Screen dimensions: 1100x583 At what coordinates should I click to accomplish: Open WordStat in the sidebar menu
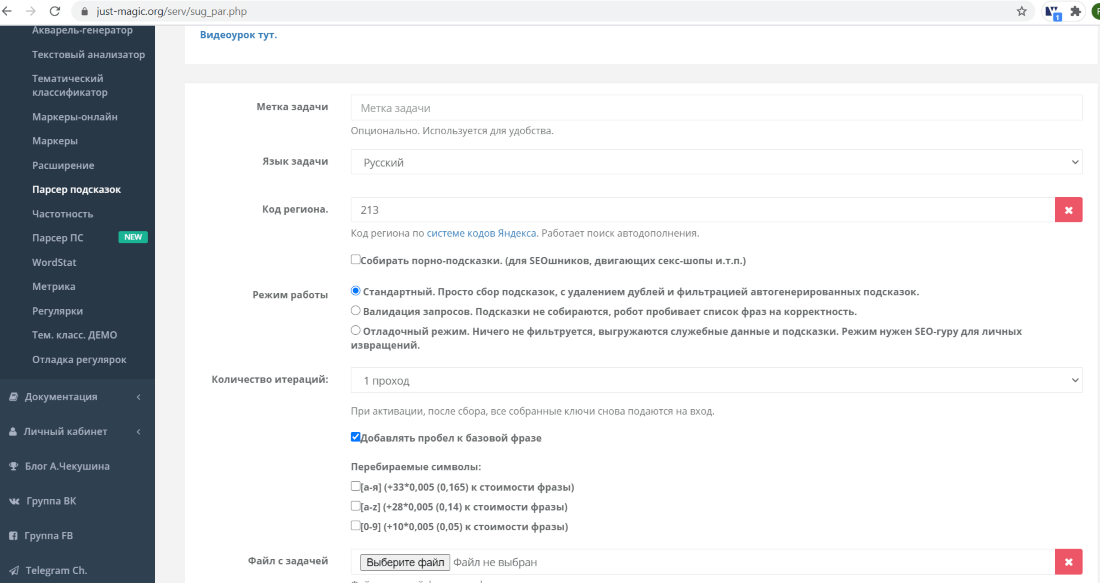click(x=54, y=262)
